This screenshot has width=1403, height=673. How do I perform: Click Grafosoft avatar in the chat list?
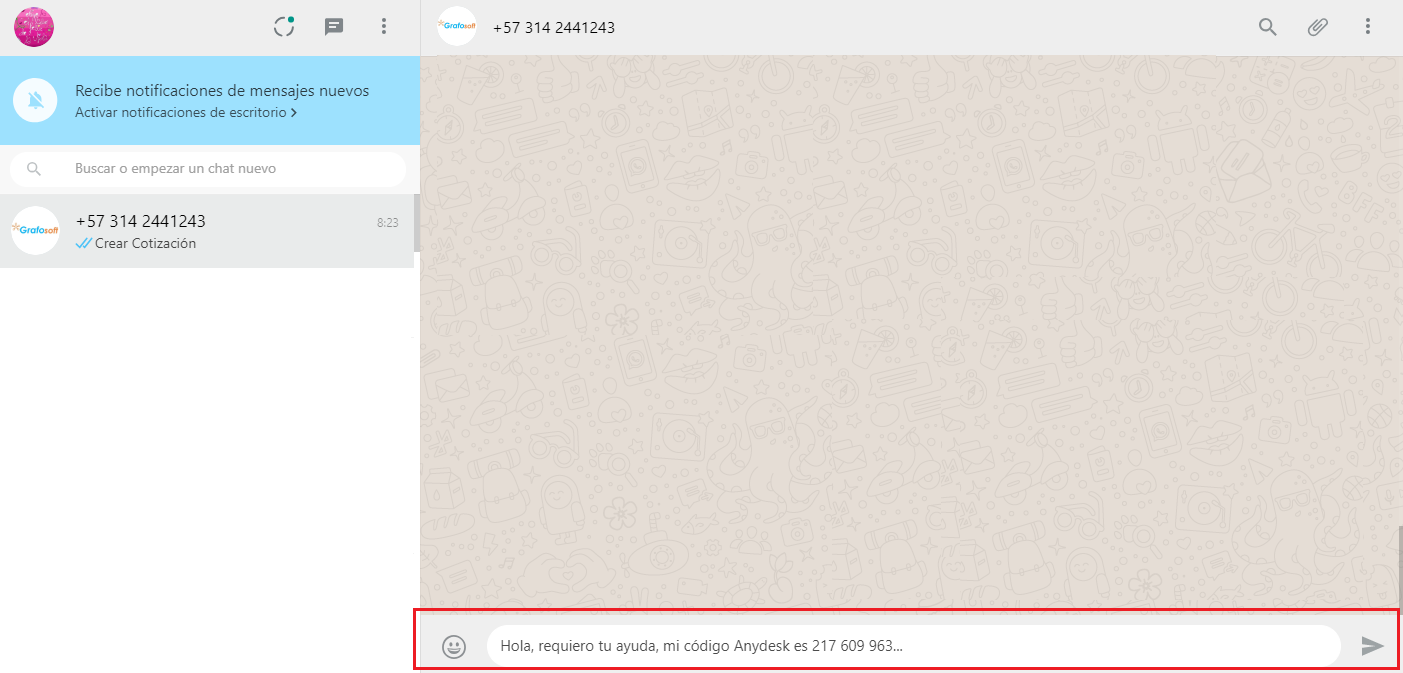tap(36, 231)
